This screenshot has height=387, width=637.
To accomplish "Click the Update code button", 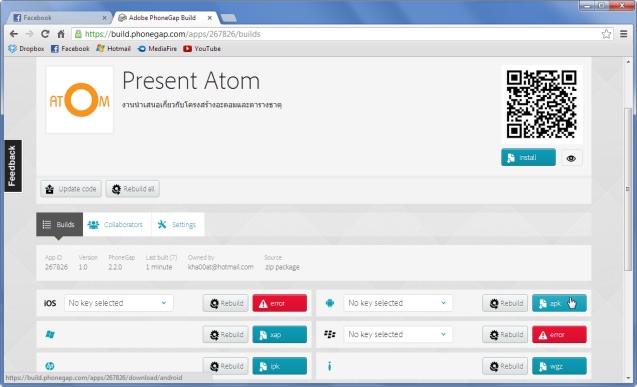I will [71, 189].
